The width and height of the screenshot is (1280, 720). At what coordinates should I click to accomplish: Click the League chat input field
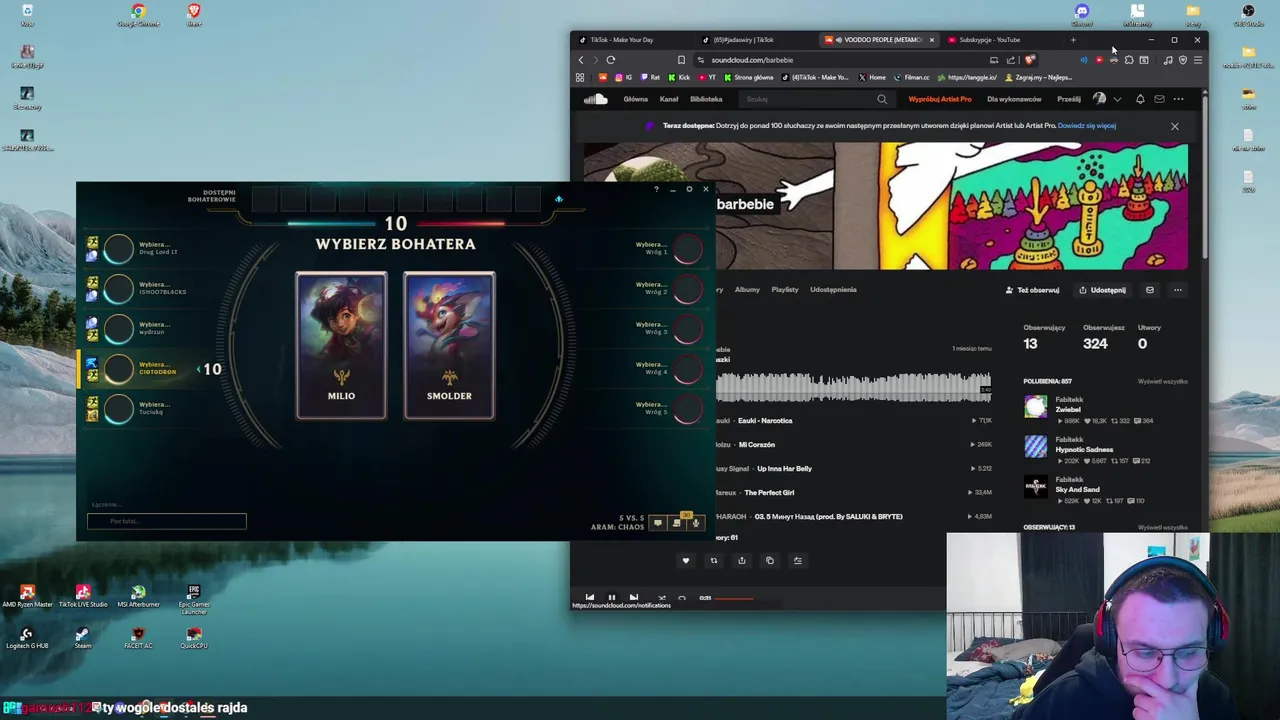166,521
